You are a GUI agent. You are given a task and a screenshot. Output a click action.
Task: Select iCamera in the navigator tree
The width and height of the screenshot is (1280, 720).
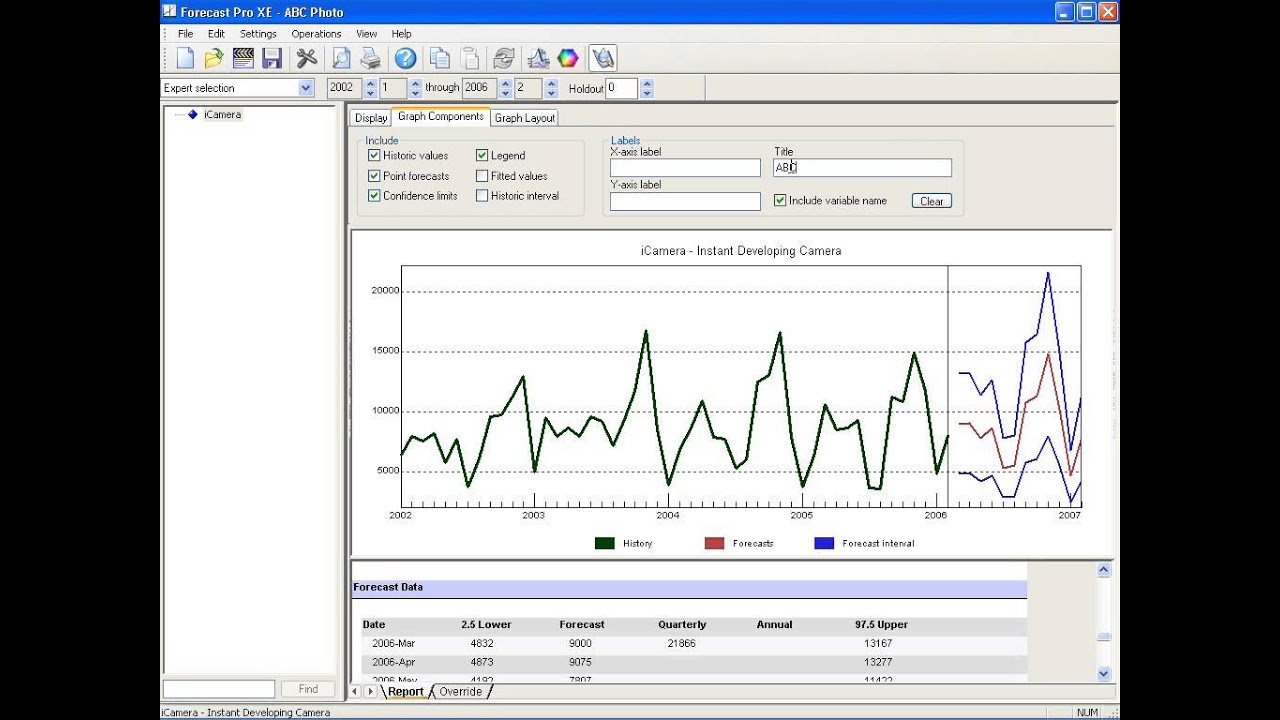(x=222, y=115)
